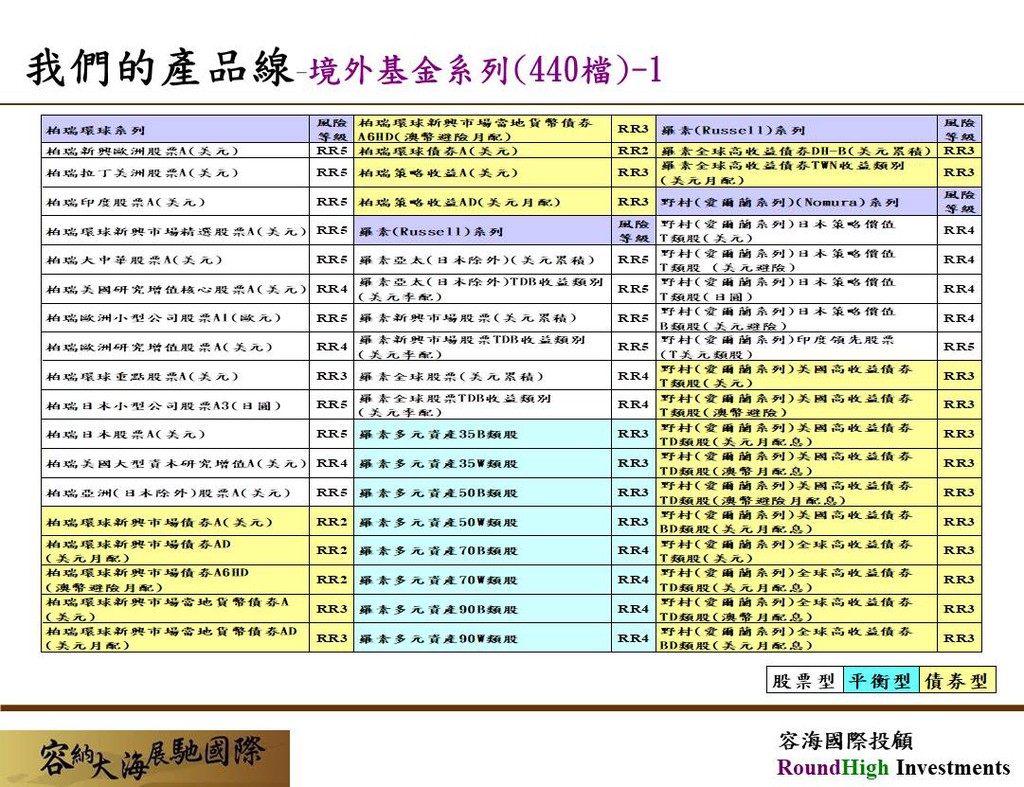Image resolution: width=1024 pixels, height=787 pixels.
Task: Click the 柏瑞環球系列 header cell
Action: click(175, 130)
